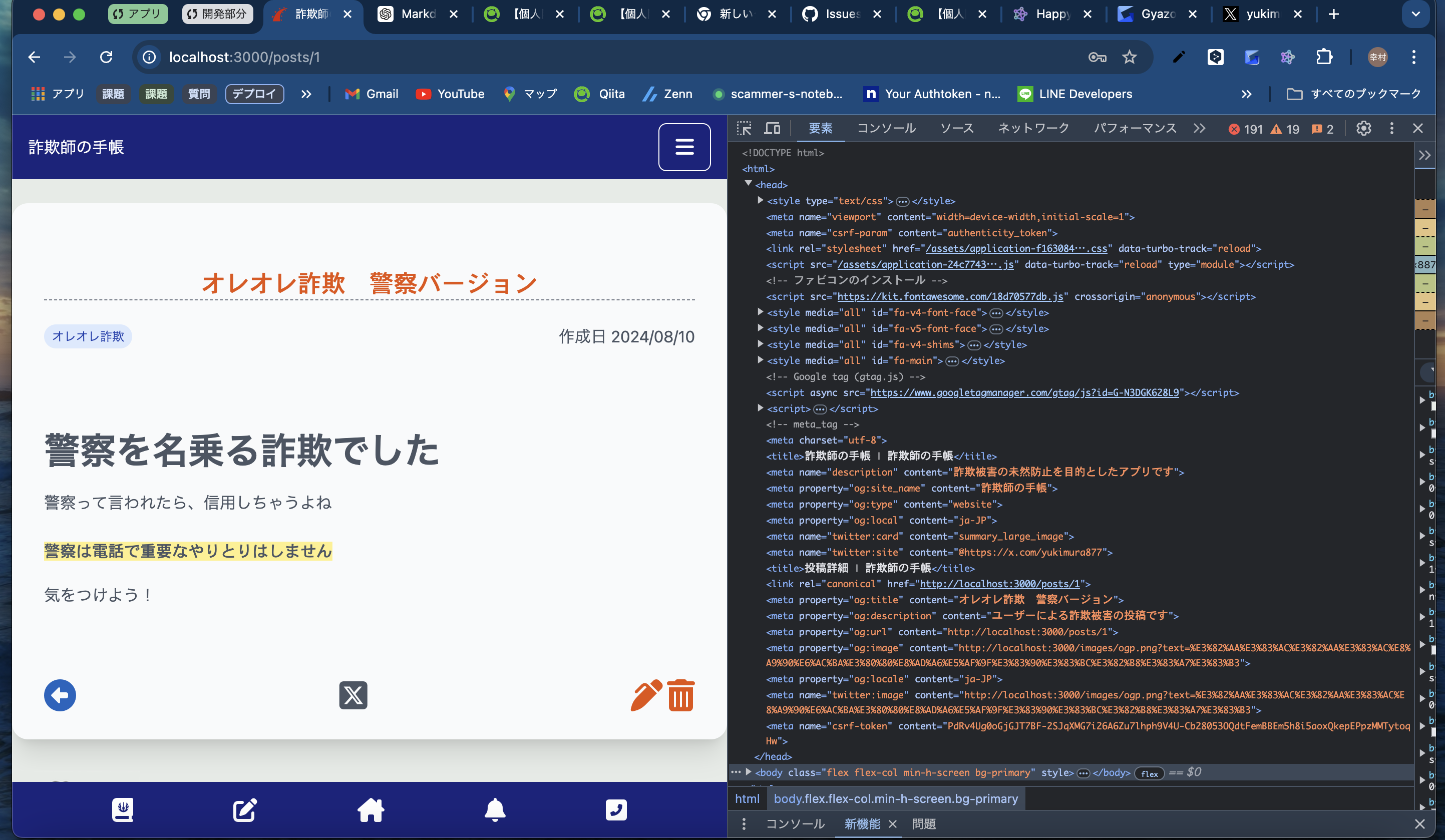1445x840 pixels.
Task: Click the blue back arrow icon
Action: pyautogui.click(x=60, y=695)
